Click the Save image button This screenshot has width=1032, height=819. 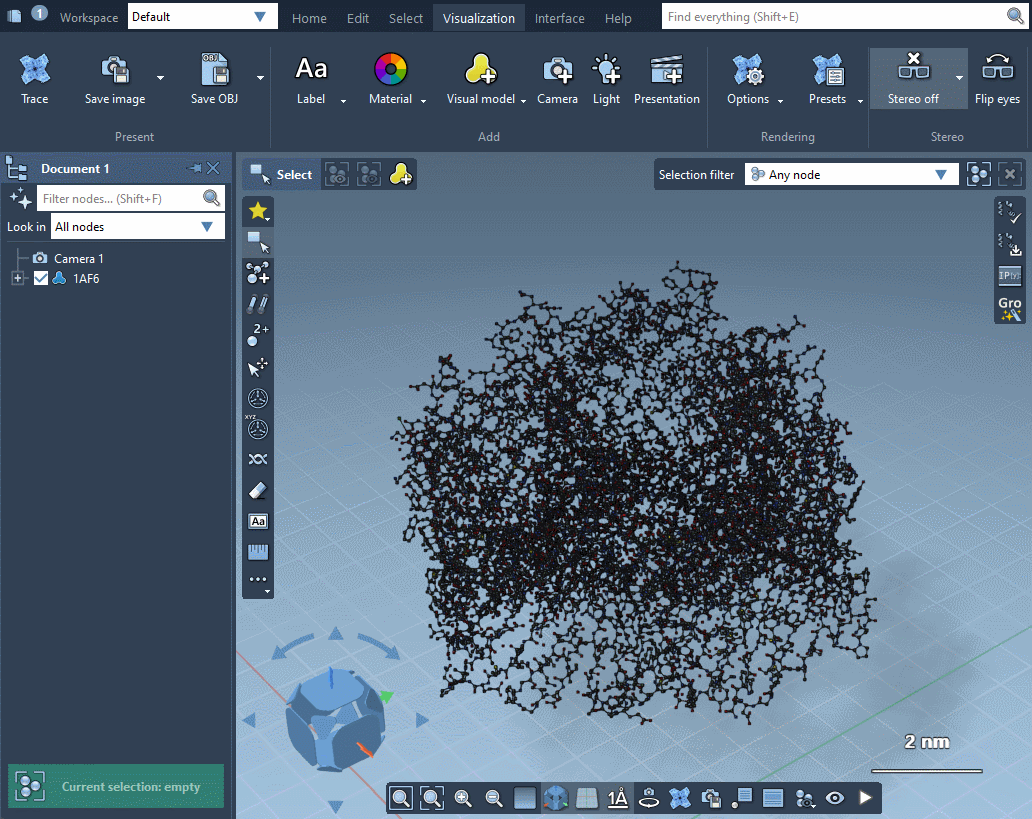pyautogui.click(x=115, y=79)
